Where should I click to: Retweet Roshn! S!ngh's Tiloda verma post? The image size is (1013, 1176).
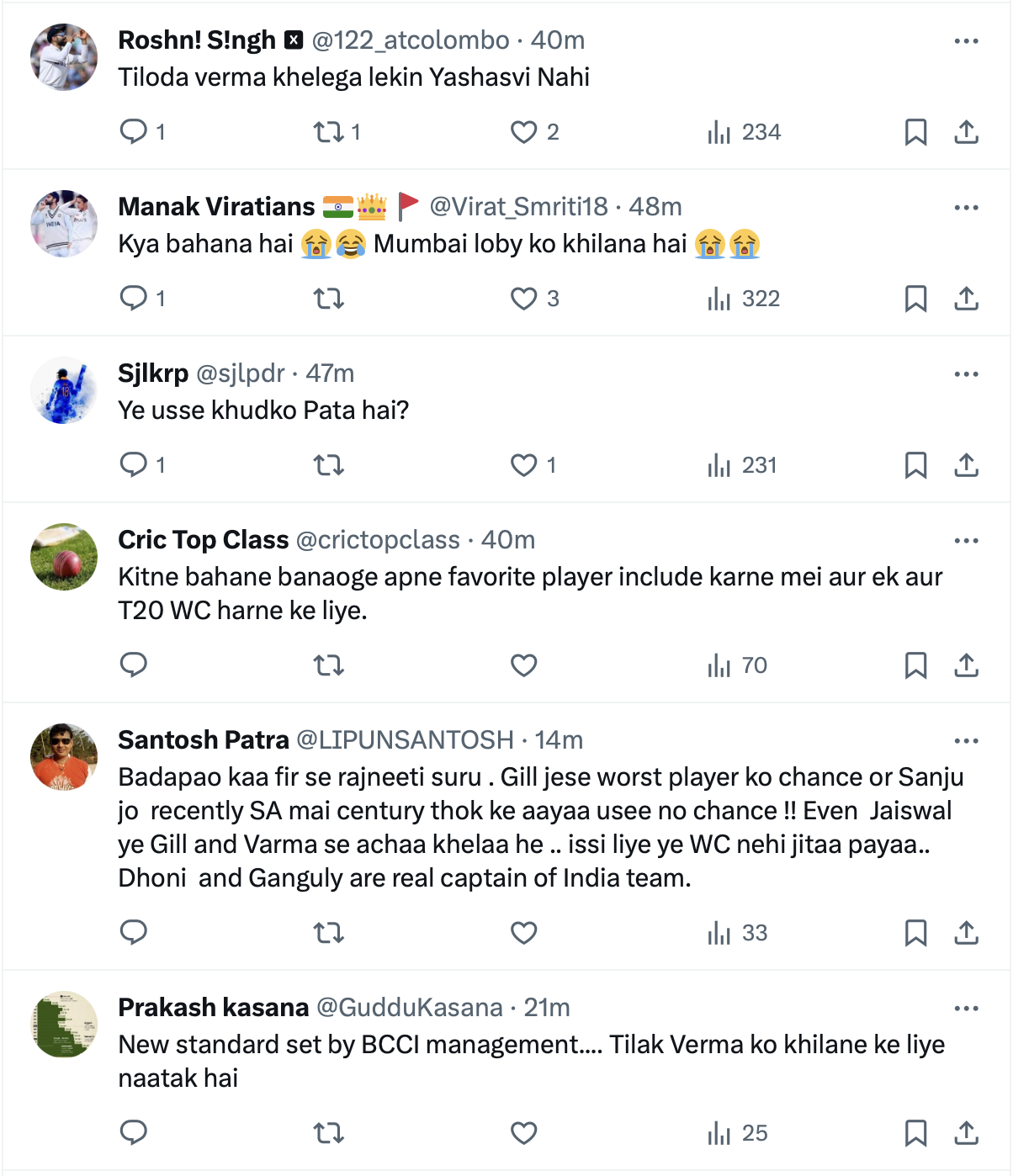pos(328,132)
